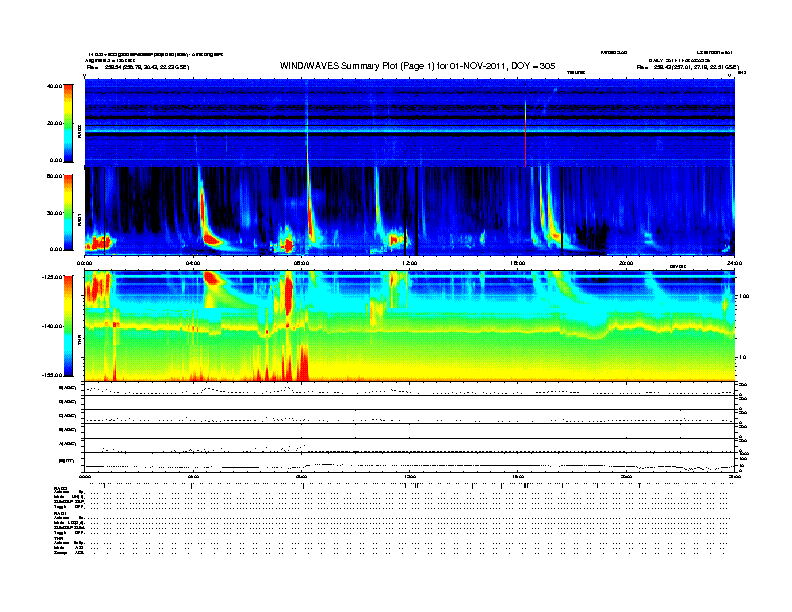Click the WIND/WAVES Summary Plot title
This screenshot has height=612, width=792.
click(417, 66)
